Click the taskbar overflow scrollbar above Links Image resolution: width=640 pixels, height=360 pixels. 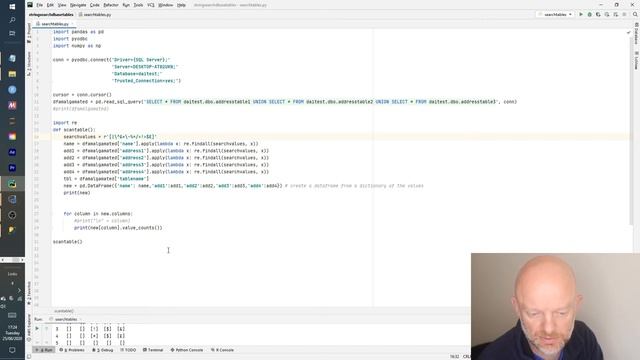pos(12,260)
